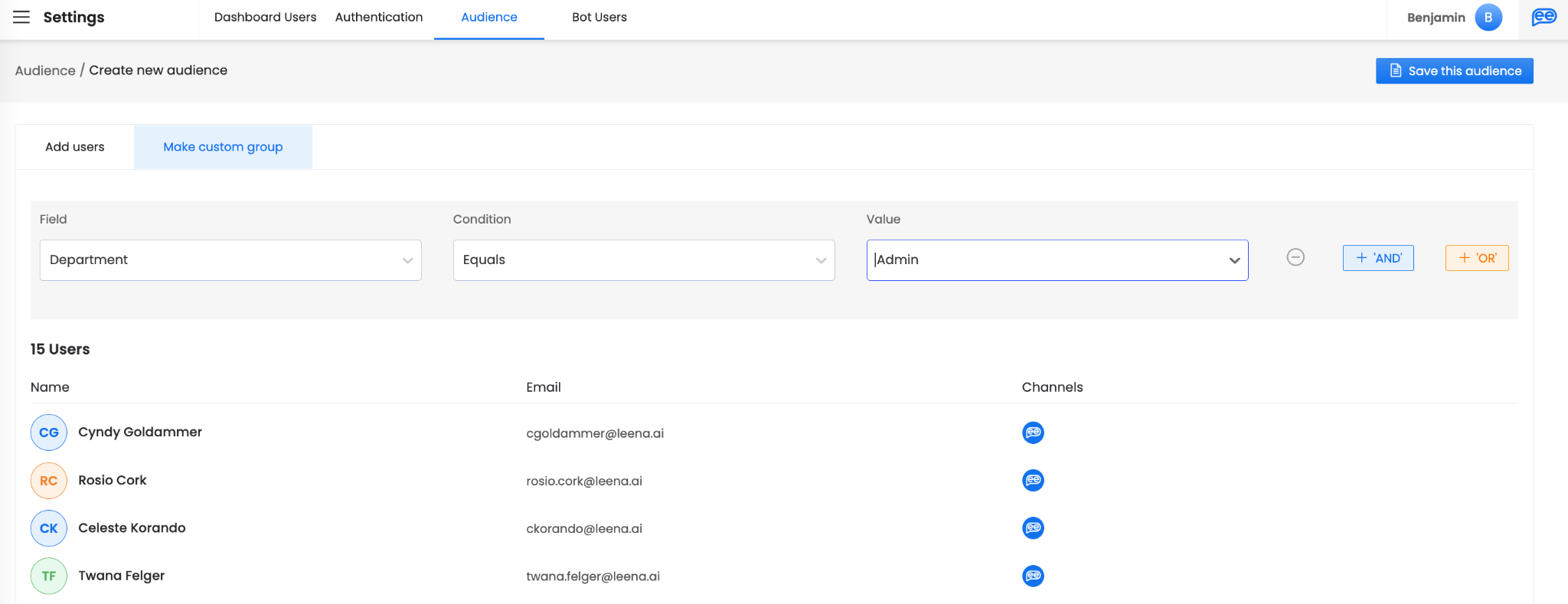The image size is (1568, 604).
Task: Select the Add users tab
Action: point(75,147)
